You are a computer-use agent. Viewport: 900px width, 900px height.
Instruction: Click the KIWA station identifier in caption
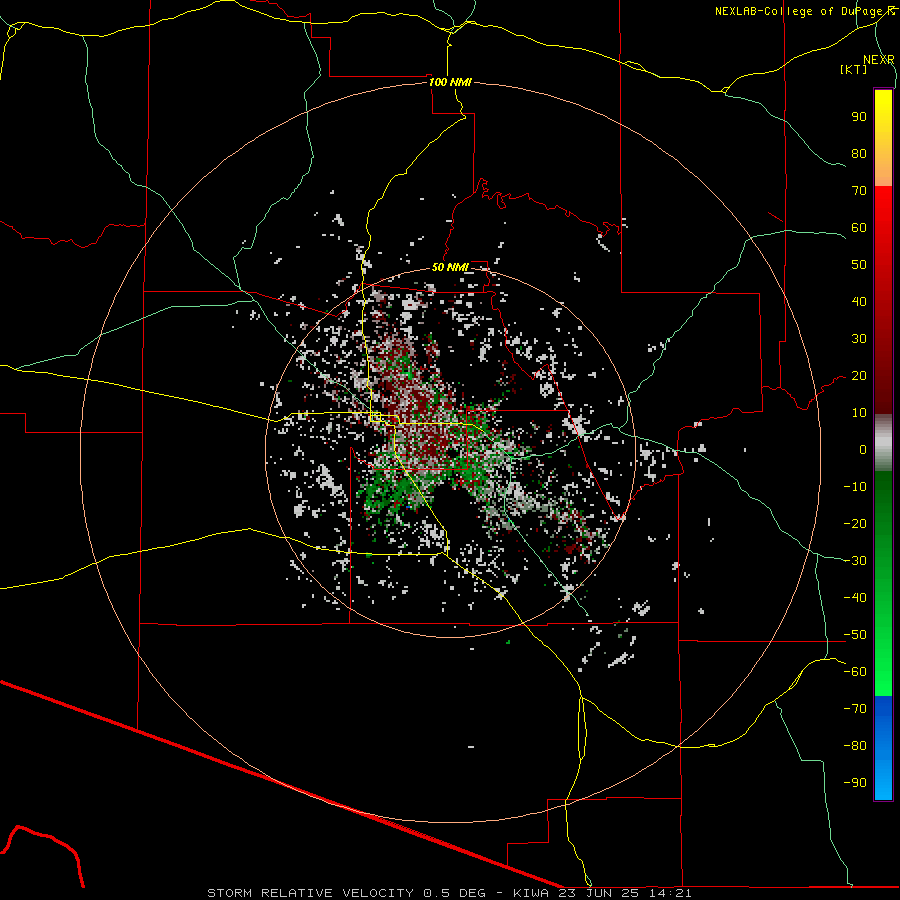pyautogui.click(x=531, y=893)
